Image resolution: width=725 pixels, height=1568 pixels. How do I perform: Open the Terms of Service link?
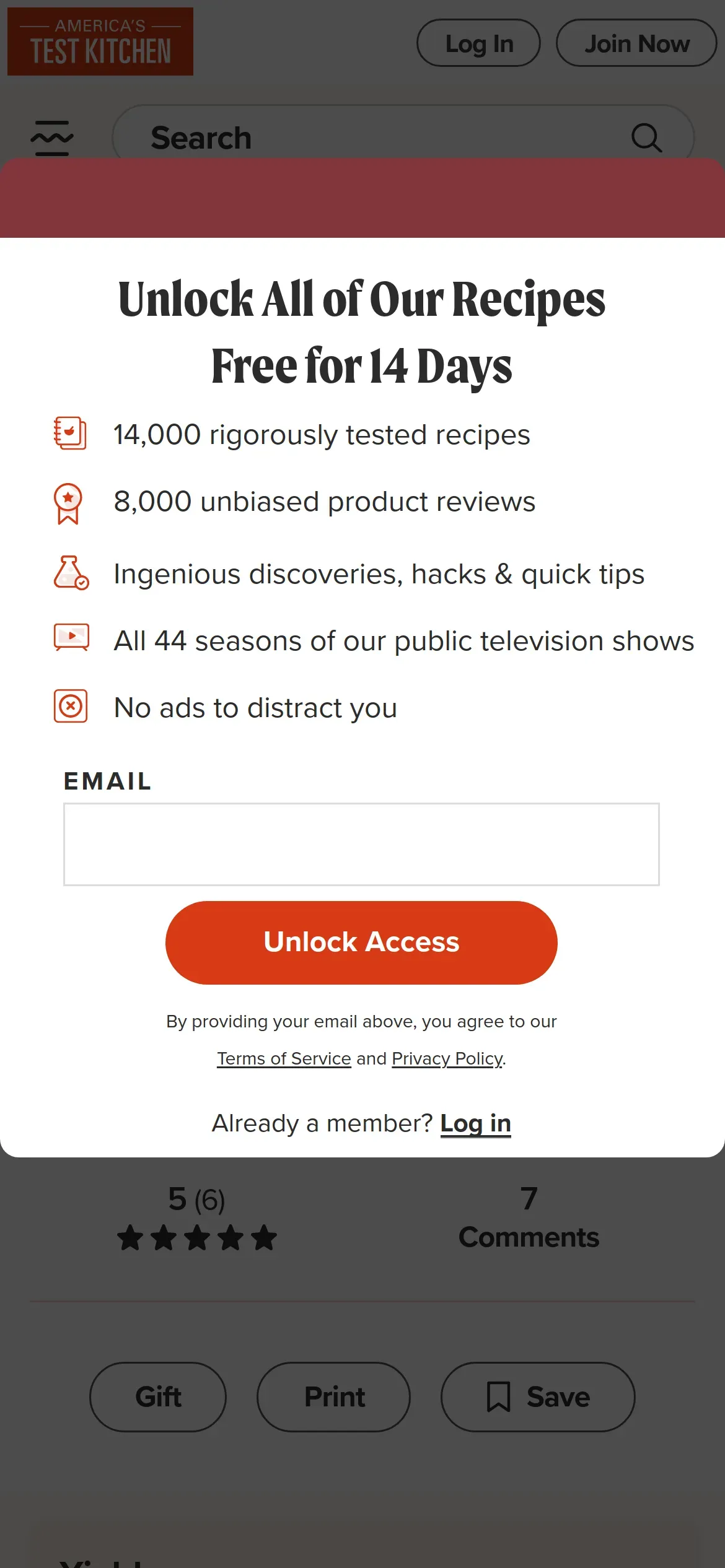click(284, 1058)
